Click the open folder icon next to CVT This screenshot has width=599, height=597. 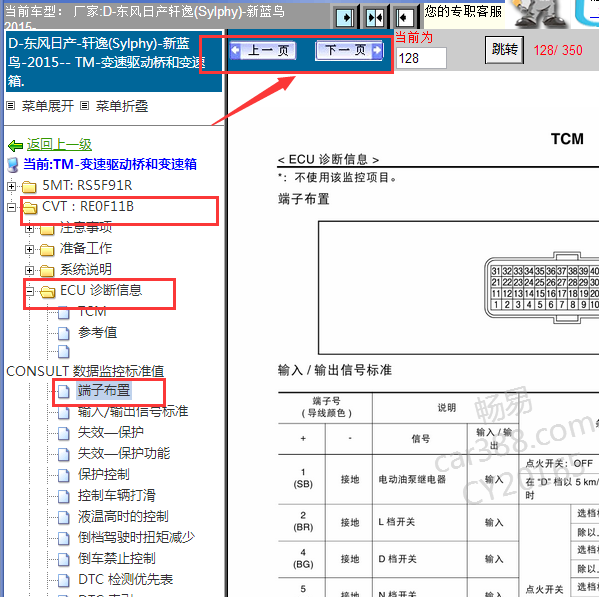[x=30, y=208]
